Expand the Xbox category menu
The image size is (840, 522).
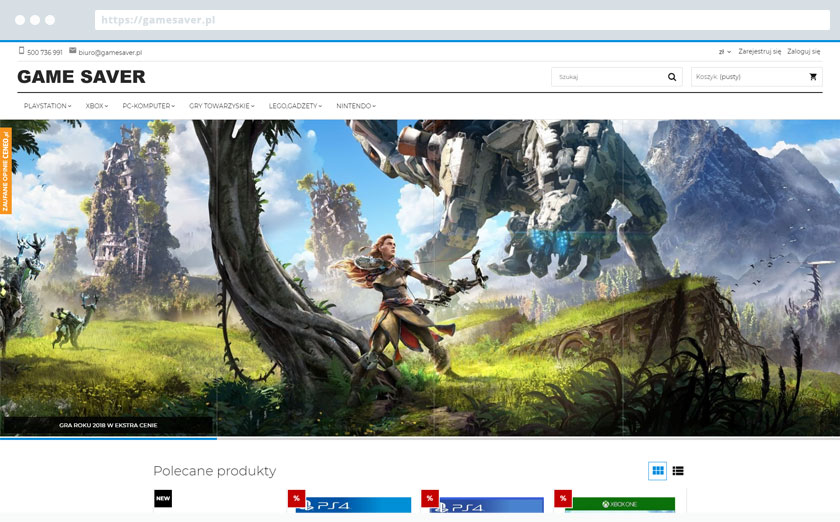point(96,106)
